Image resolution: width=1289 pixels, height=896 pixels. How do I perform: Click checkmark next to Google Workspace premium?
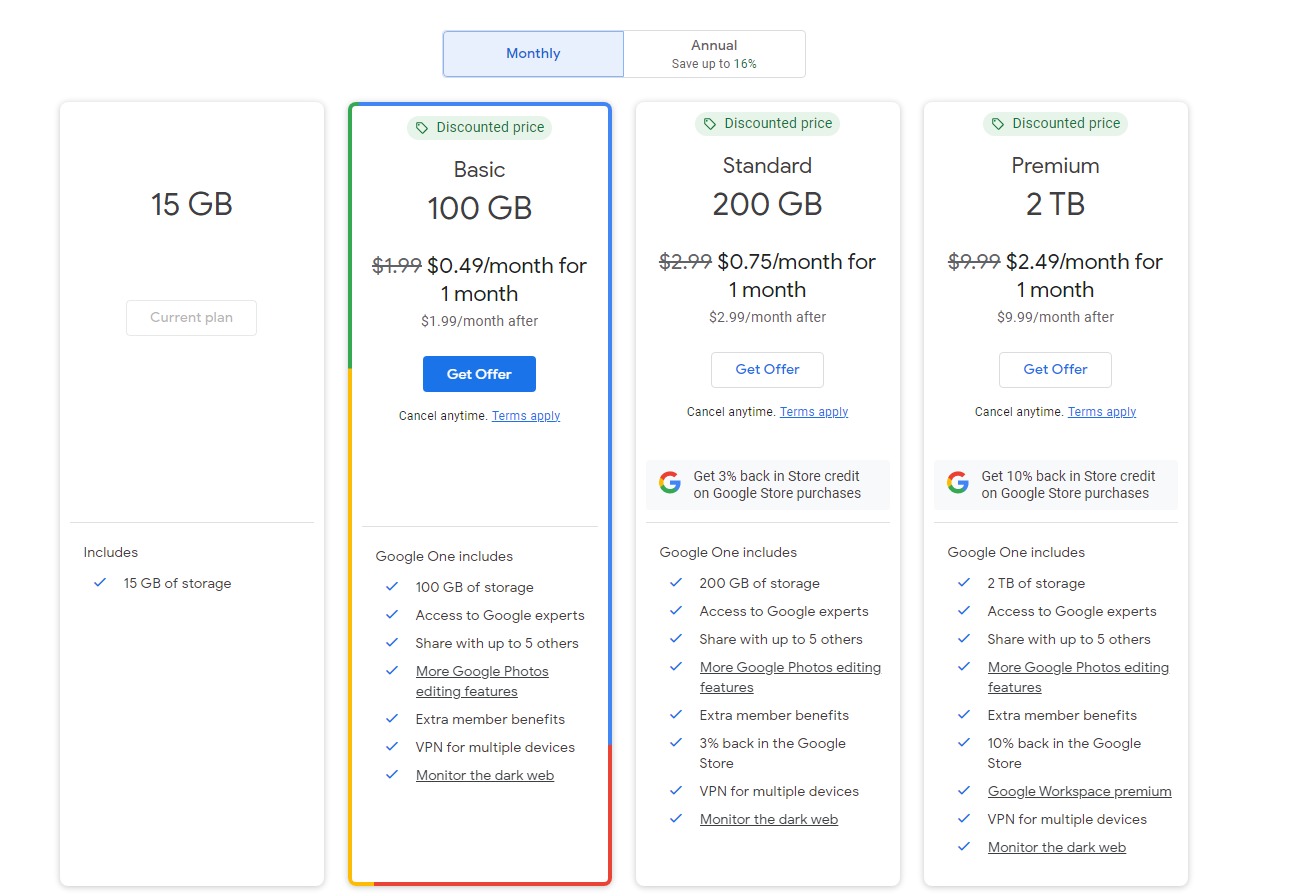pos(964,790)
